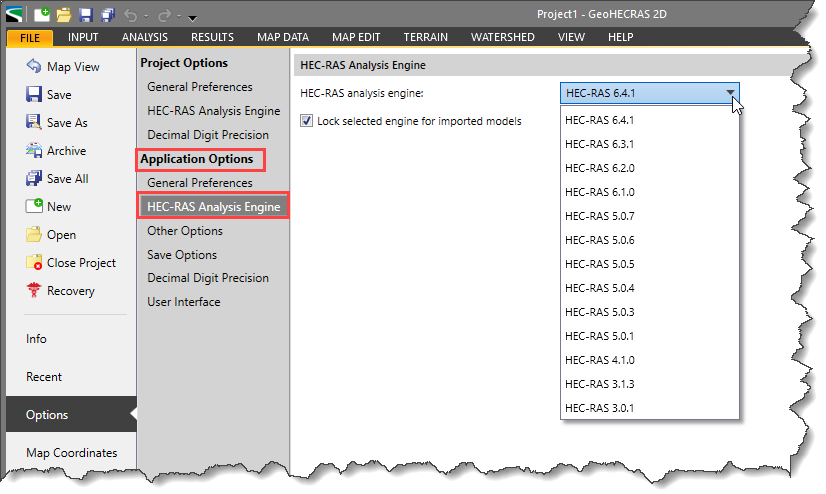This screenshot has width=826, height=494.
Task: Click the Redo arrow in title bar
Action: tap(164, 15)
